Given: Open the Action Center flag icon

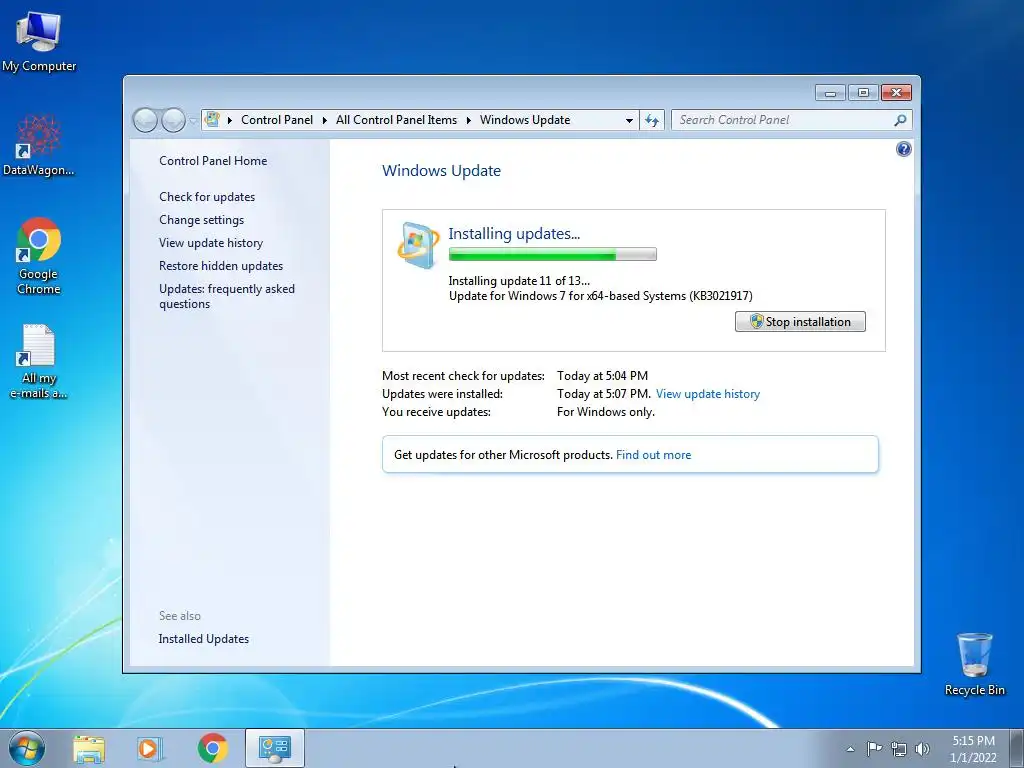Looking at the screenshot, I should click(x=874, y=749).
